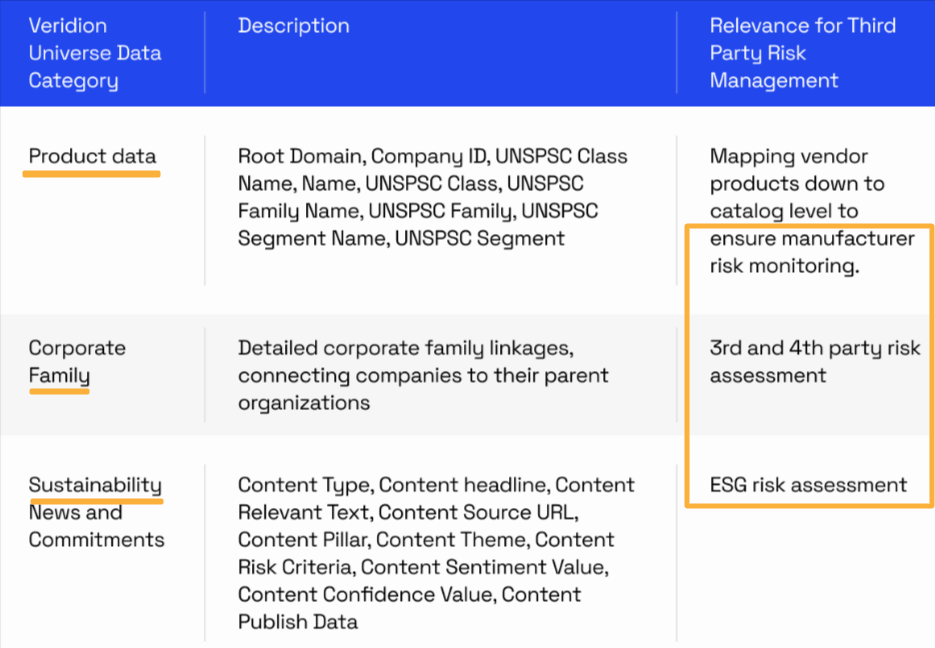Open the underlined Sustainability label

pyautogui.click(x=95, y=485)
